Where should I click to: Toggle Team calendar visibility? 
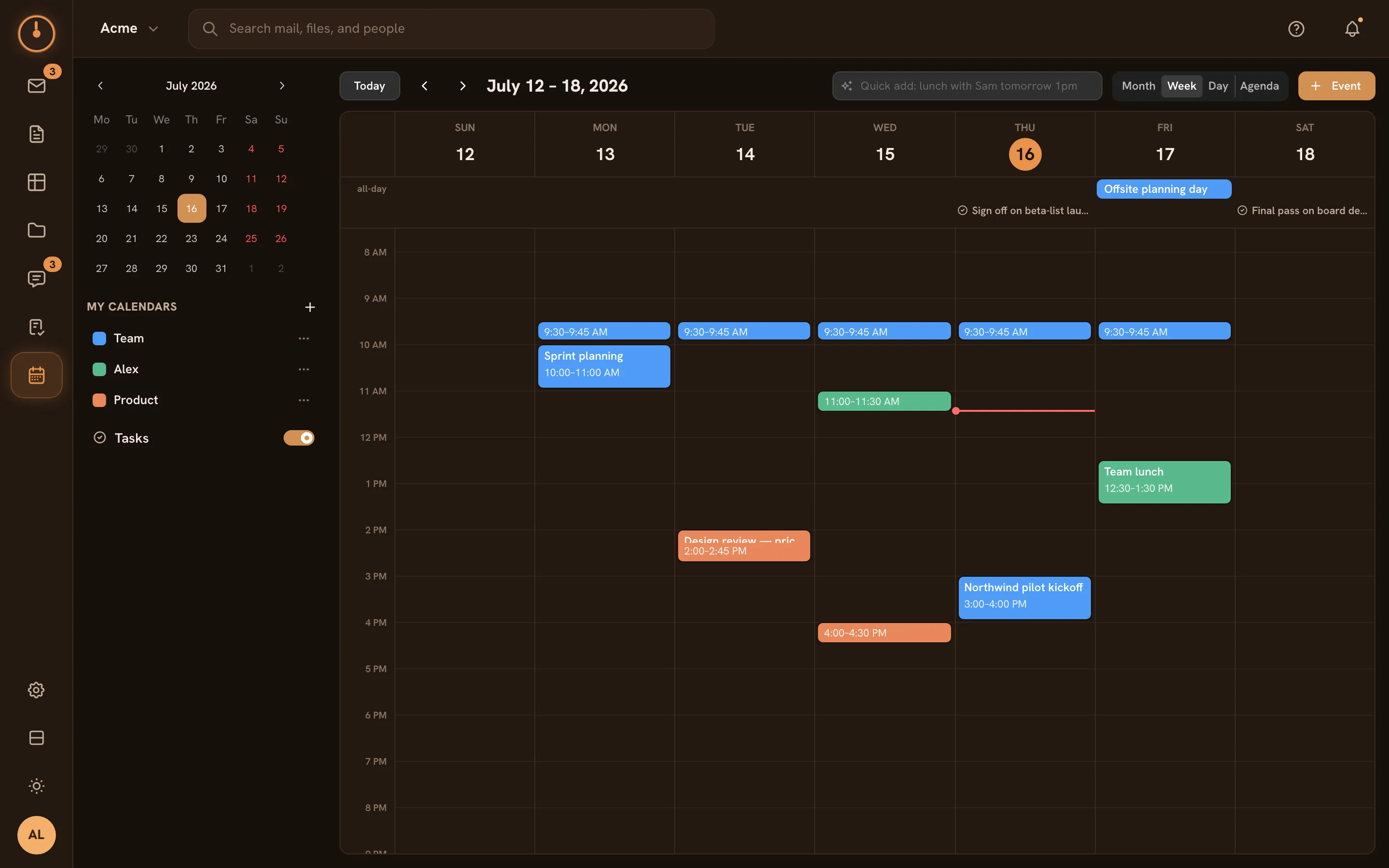coord(99,339)
